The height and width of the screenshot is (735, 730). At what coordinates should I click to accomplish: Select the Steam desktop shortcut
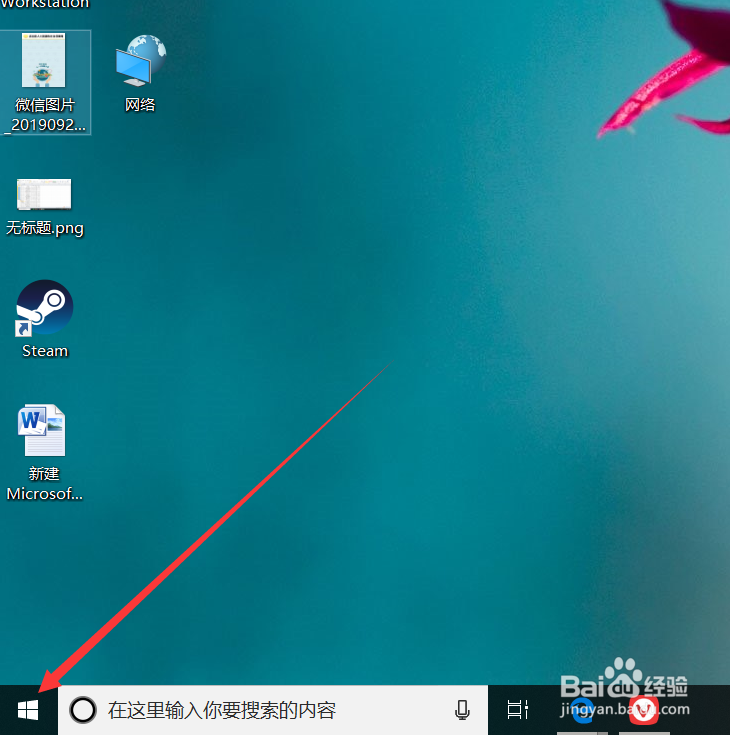(x=45, y=320)
